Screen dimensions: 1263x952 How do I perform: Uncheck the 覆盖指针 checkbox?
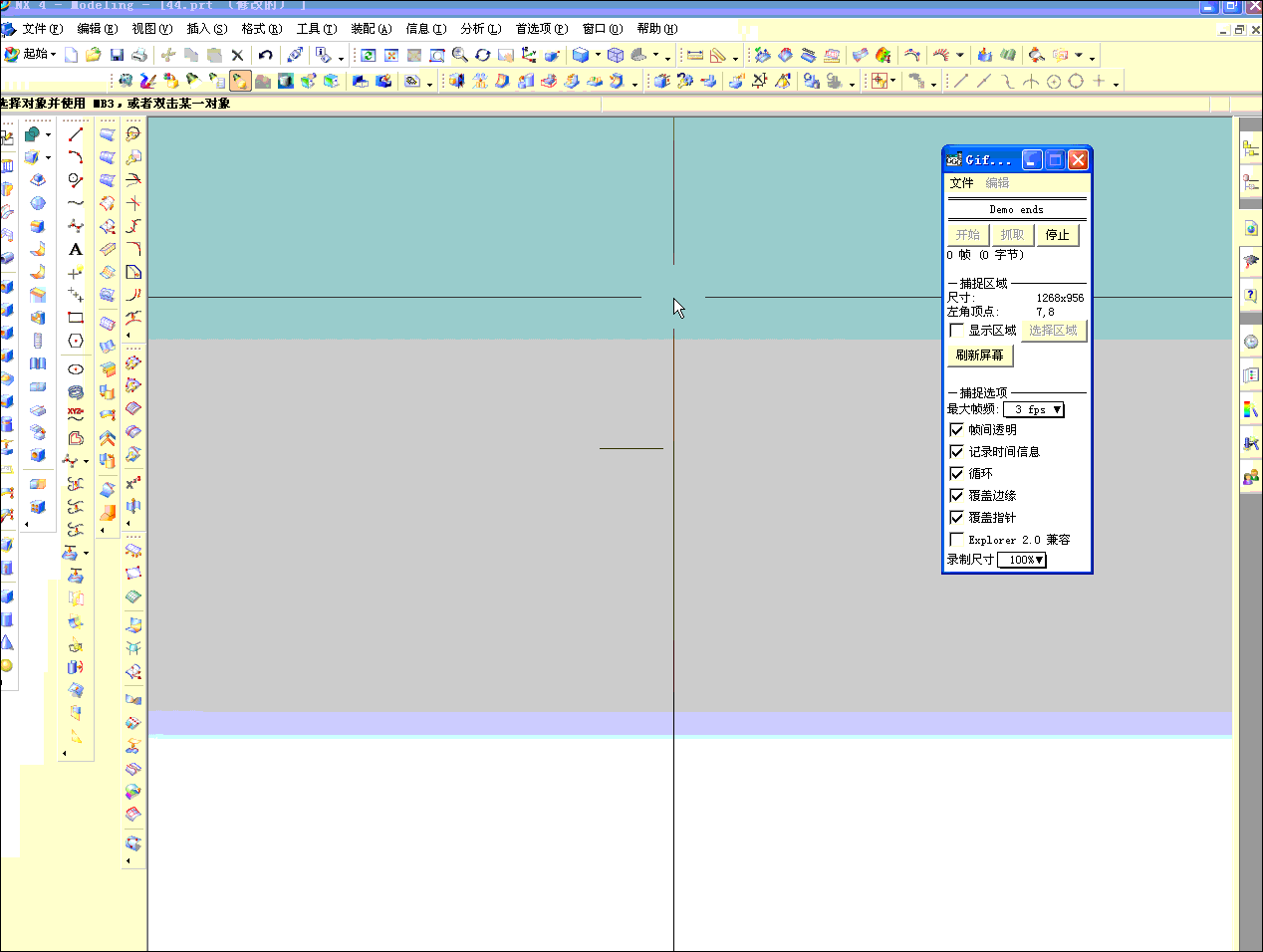(956, 518)
